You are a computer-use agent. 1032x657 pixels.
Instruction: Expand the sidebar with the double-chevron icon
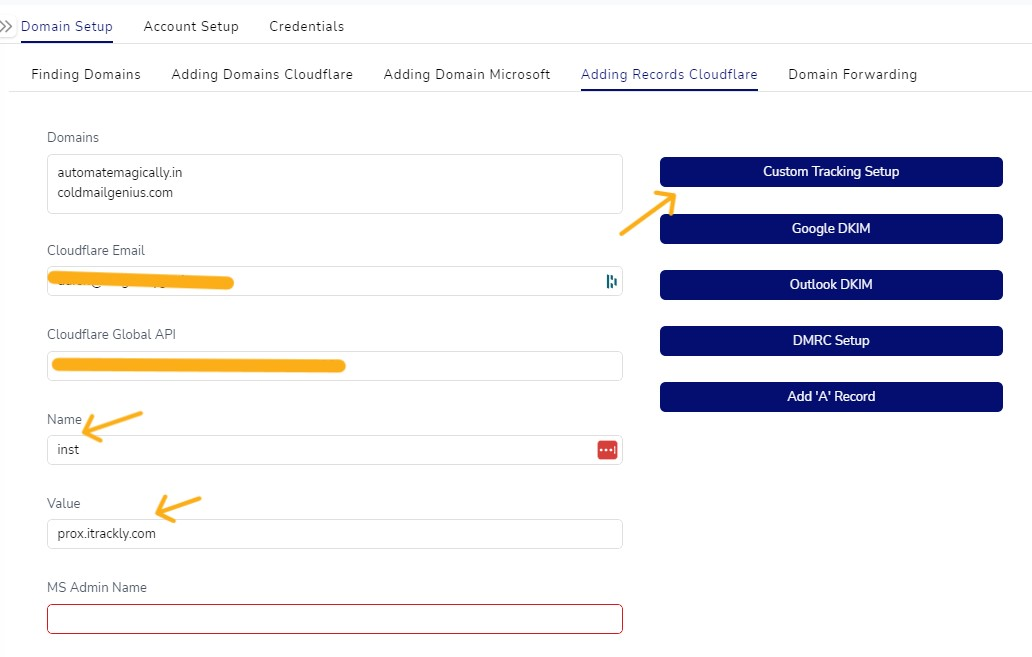click(7, 26)
